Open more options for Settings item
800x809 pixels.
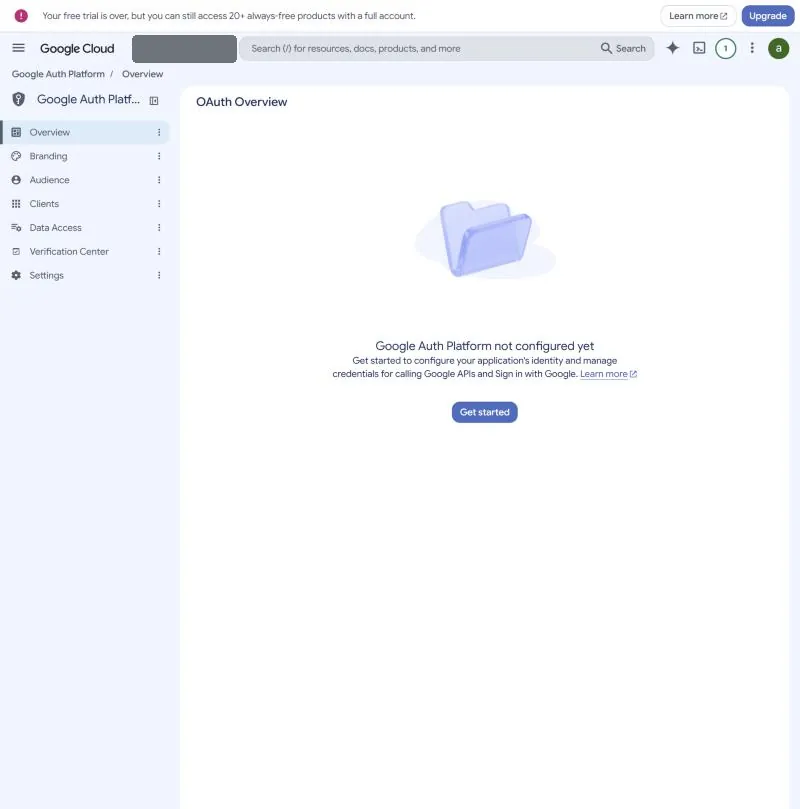pyautogui.click(x=159, y=275)
